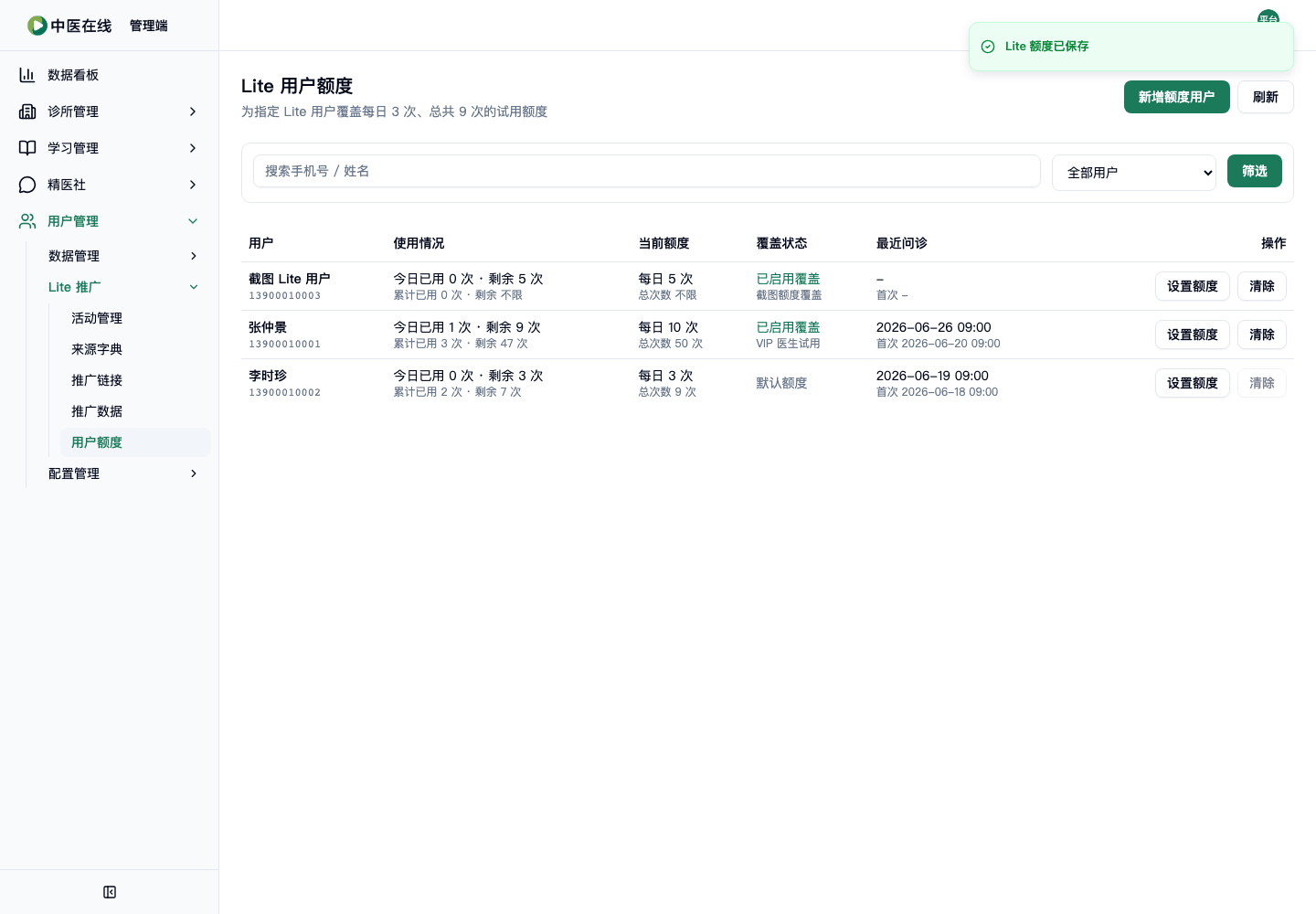Expand the 配置管理 chevron
Screen dimensions: 1316x914
pyautogui.click(x=194, y=473)
